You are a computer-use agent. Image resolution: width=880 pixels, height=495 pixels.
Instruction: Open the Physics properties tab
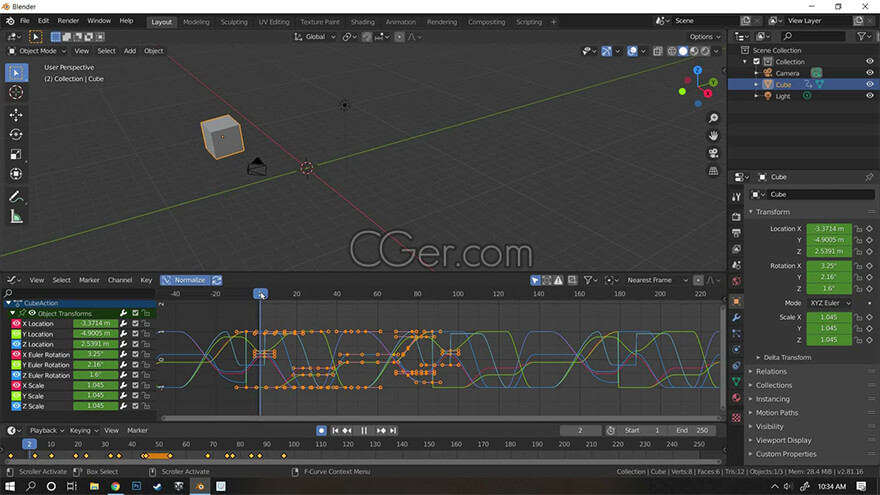[736, 350]
